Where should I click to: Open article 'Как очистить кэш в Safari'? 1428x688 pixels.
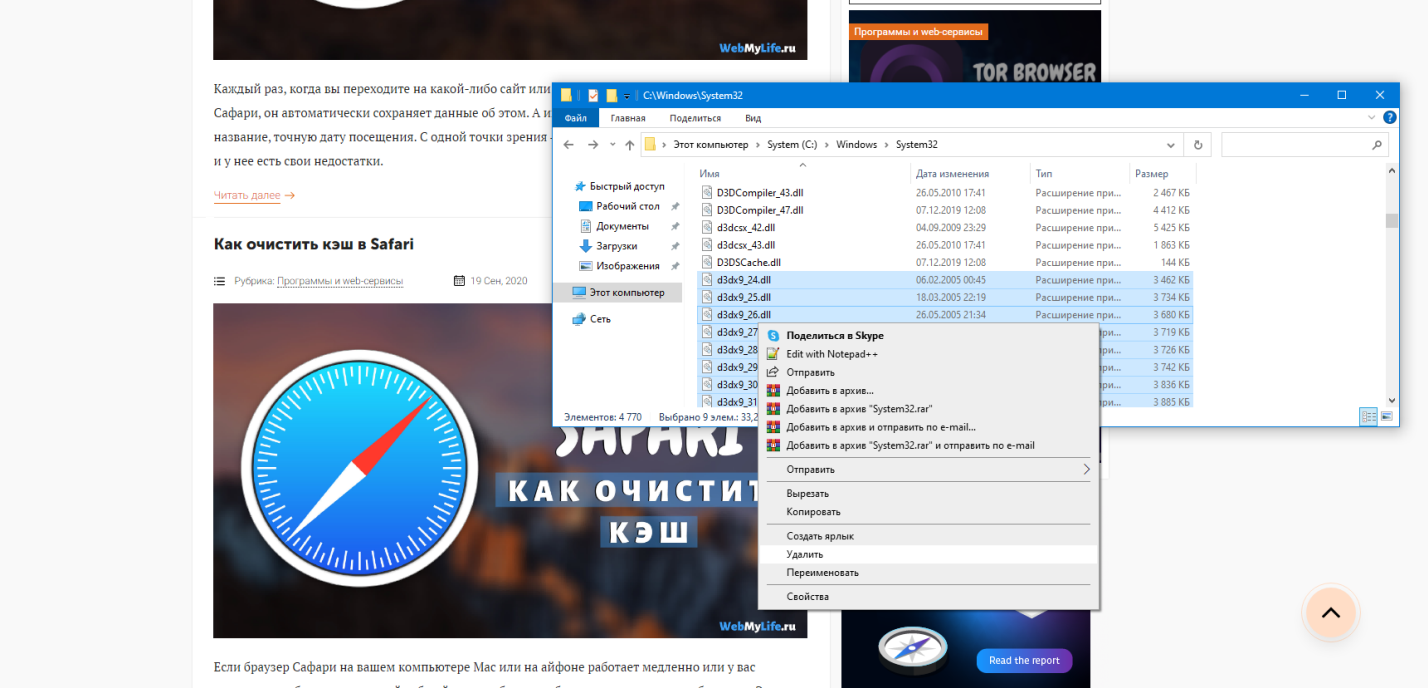pyautogui.click(x=313, y=244)
